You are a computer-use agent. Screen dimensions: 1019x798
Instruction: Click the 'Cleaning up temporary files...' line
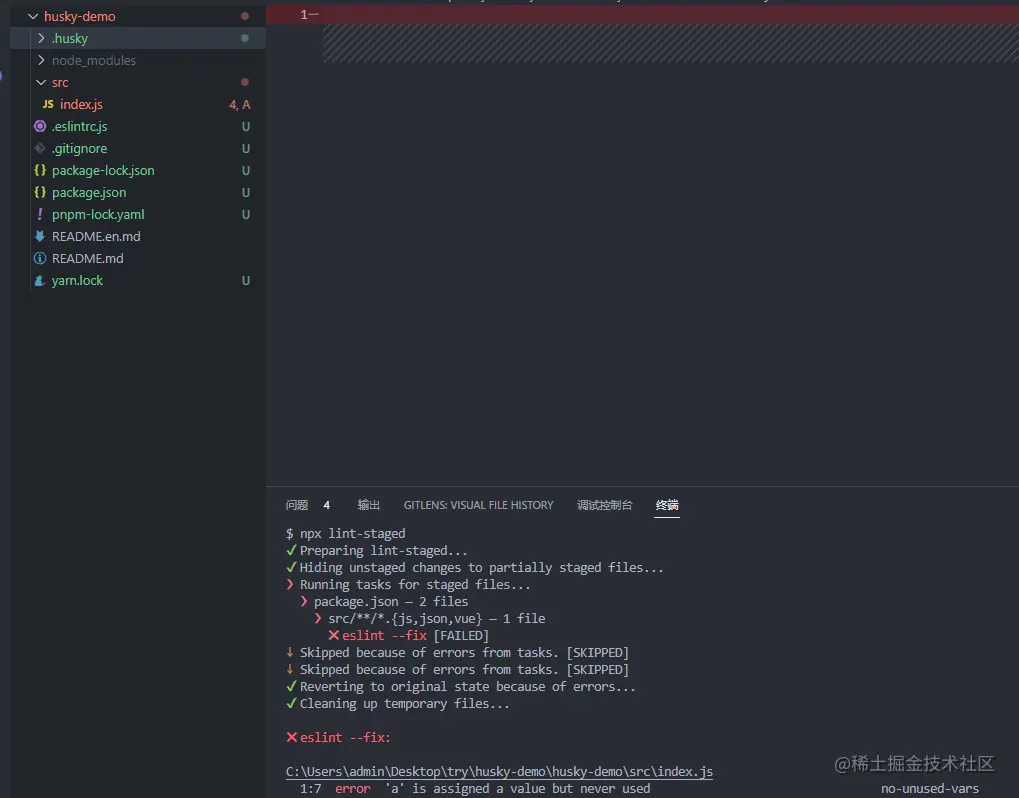click(x=398, y=704)
